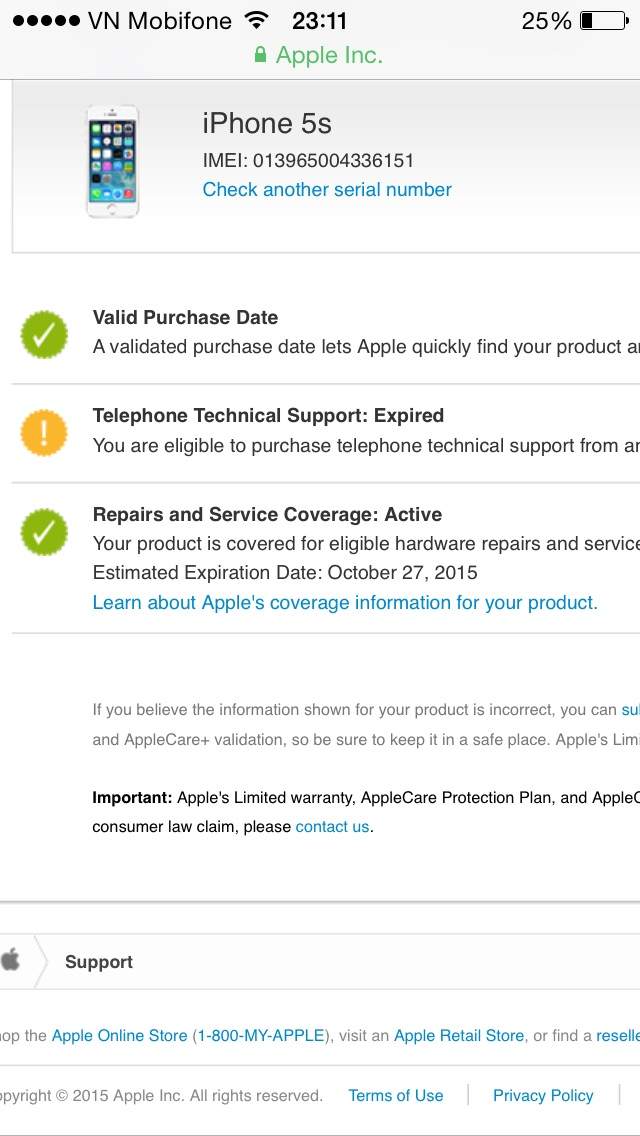Viewport: 640px width, 1136px height.
Task: Open Privacy Policy footer link
Action: click(543, 1096)
